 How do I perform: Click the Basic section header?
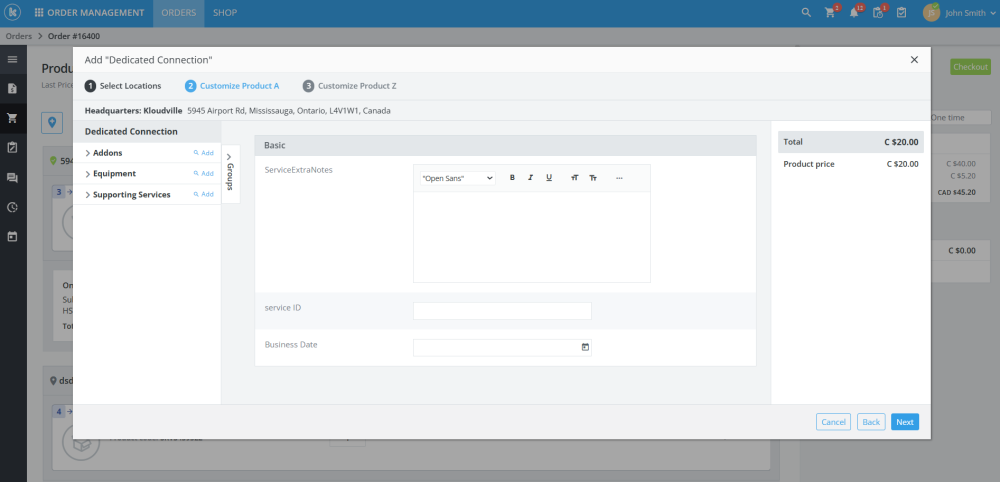click(506, 145)
